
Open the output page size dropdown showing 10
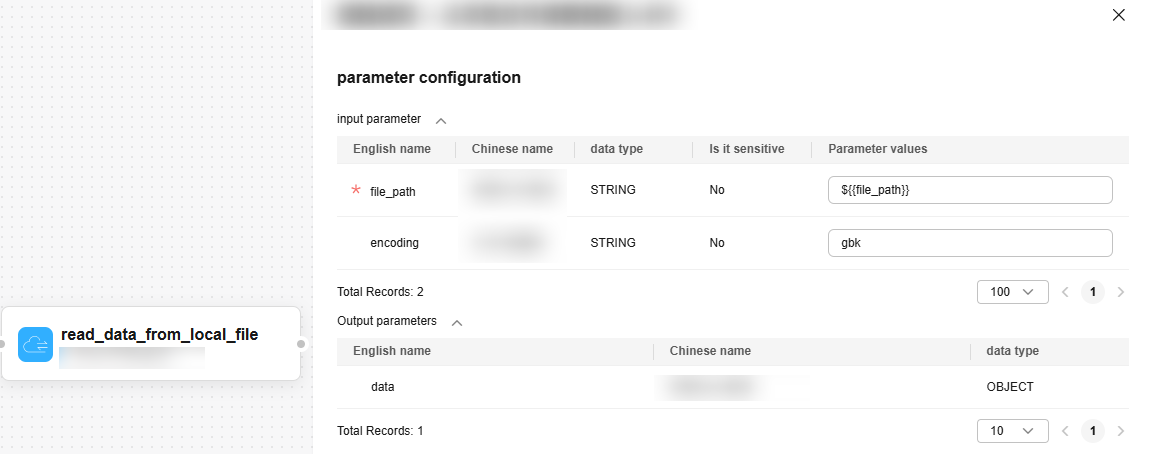[x=1012, y=431]
